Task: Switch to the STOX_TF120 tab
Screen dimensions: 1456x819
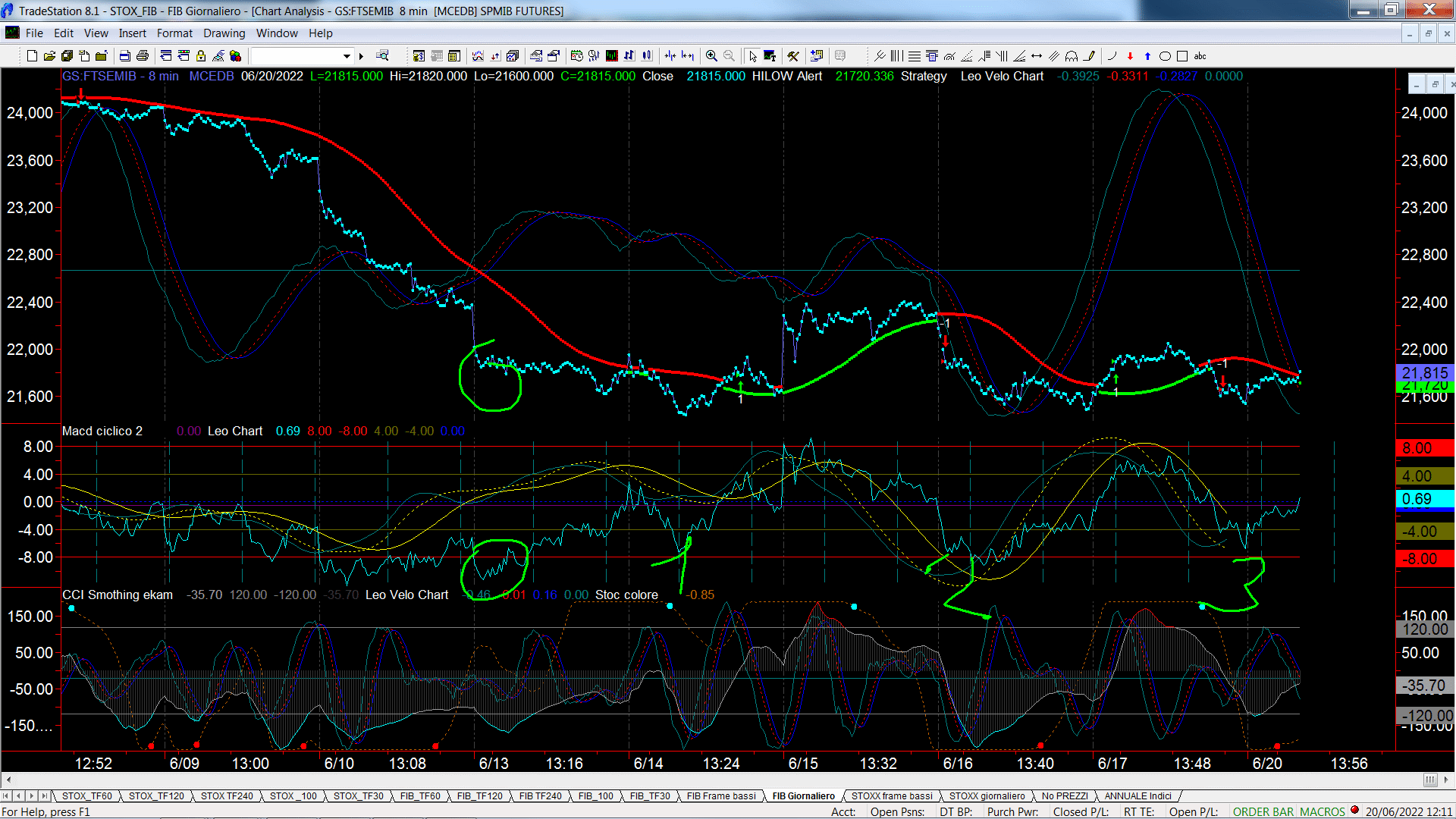Action: click(x=156, y=795)
